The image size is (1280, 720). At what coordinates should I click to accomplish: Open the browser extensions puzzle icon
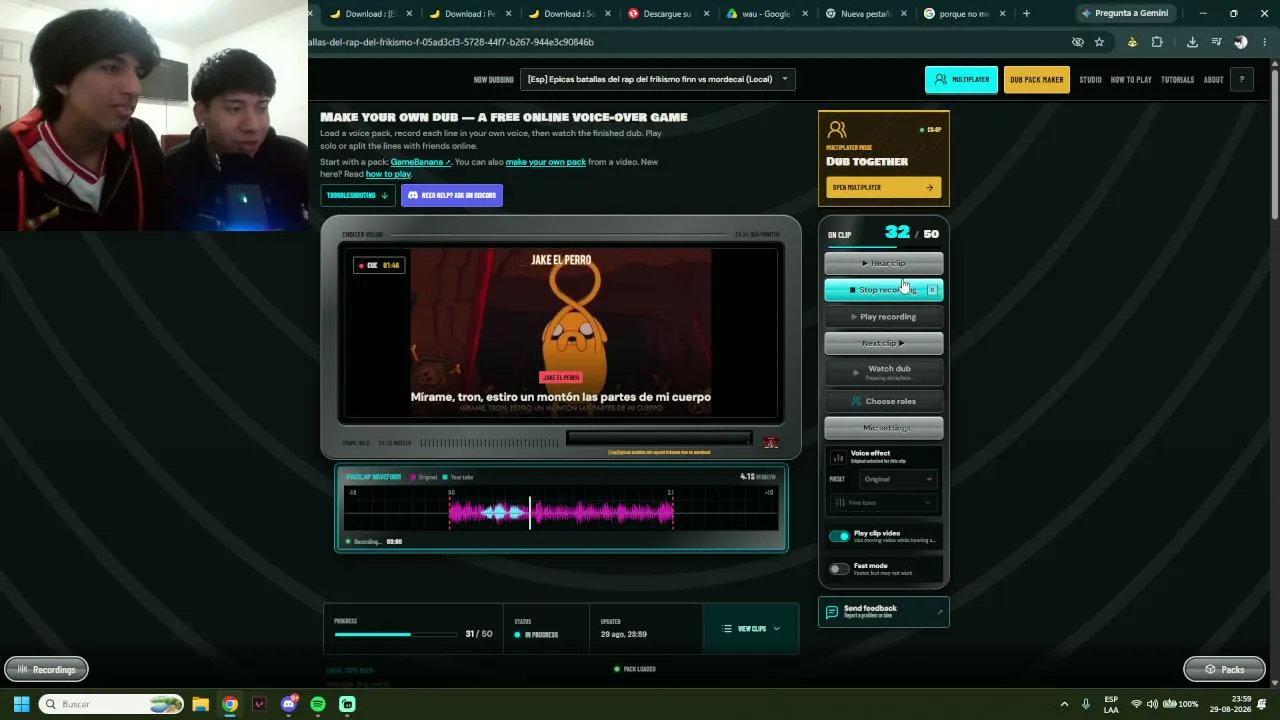(1157, 42)
